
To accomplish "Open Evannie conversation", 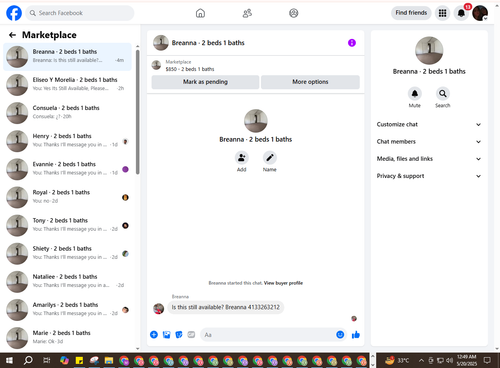I will coord(67,169).
